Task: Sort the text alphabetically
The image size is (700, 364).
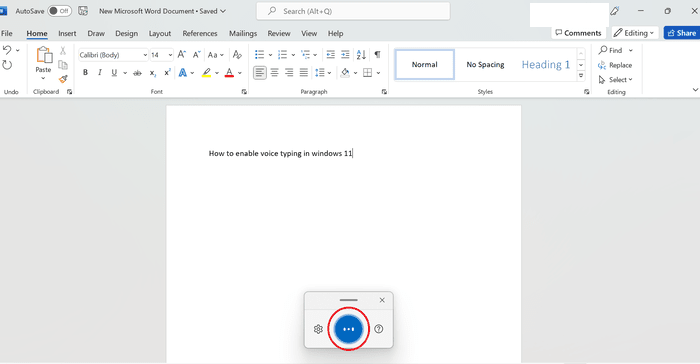Action: [x=361, y=54]
